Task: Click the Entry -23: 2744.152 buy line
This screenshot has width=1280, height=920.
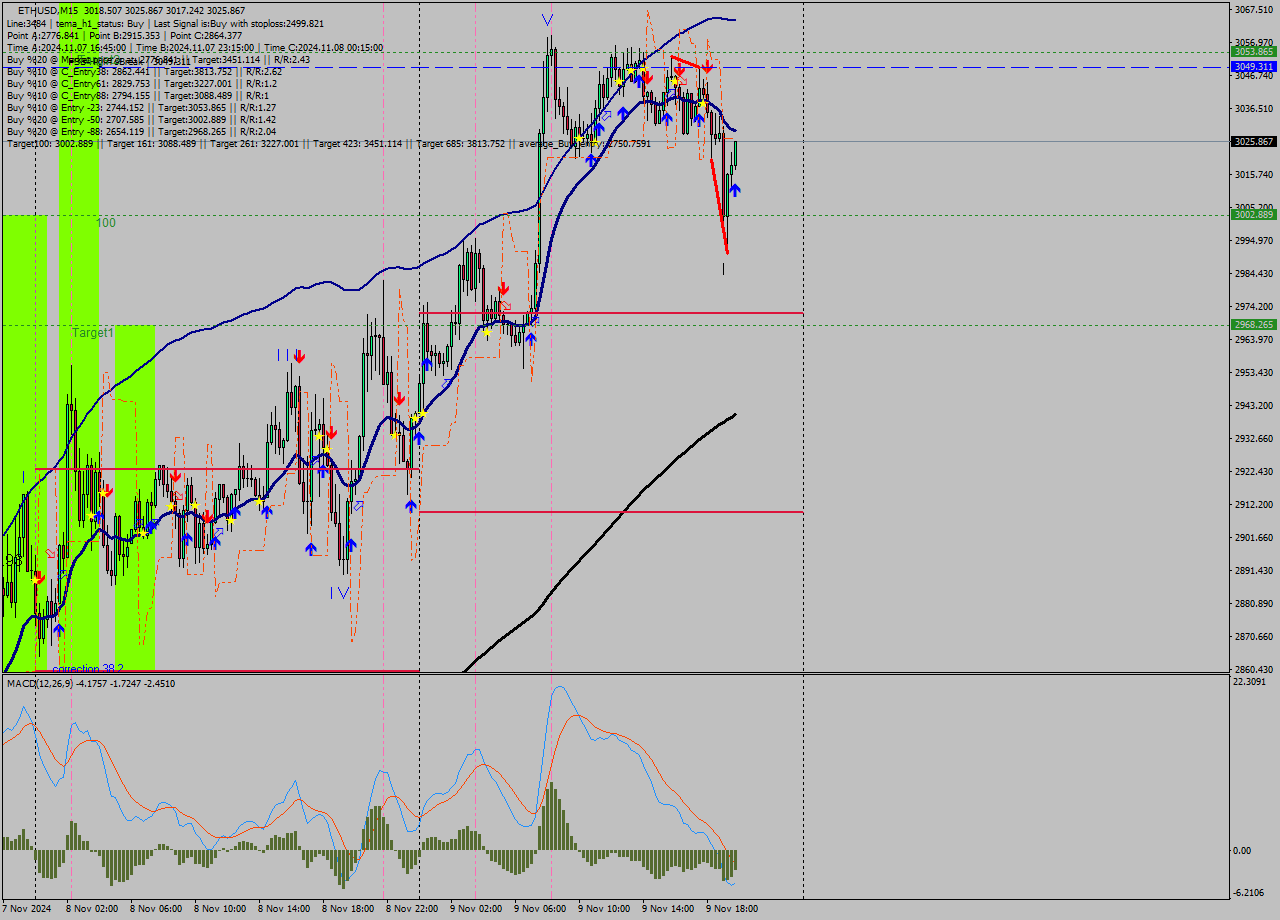Action: pos(141,108)
